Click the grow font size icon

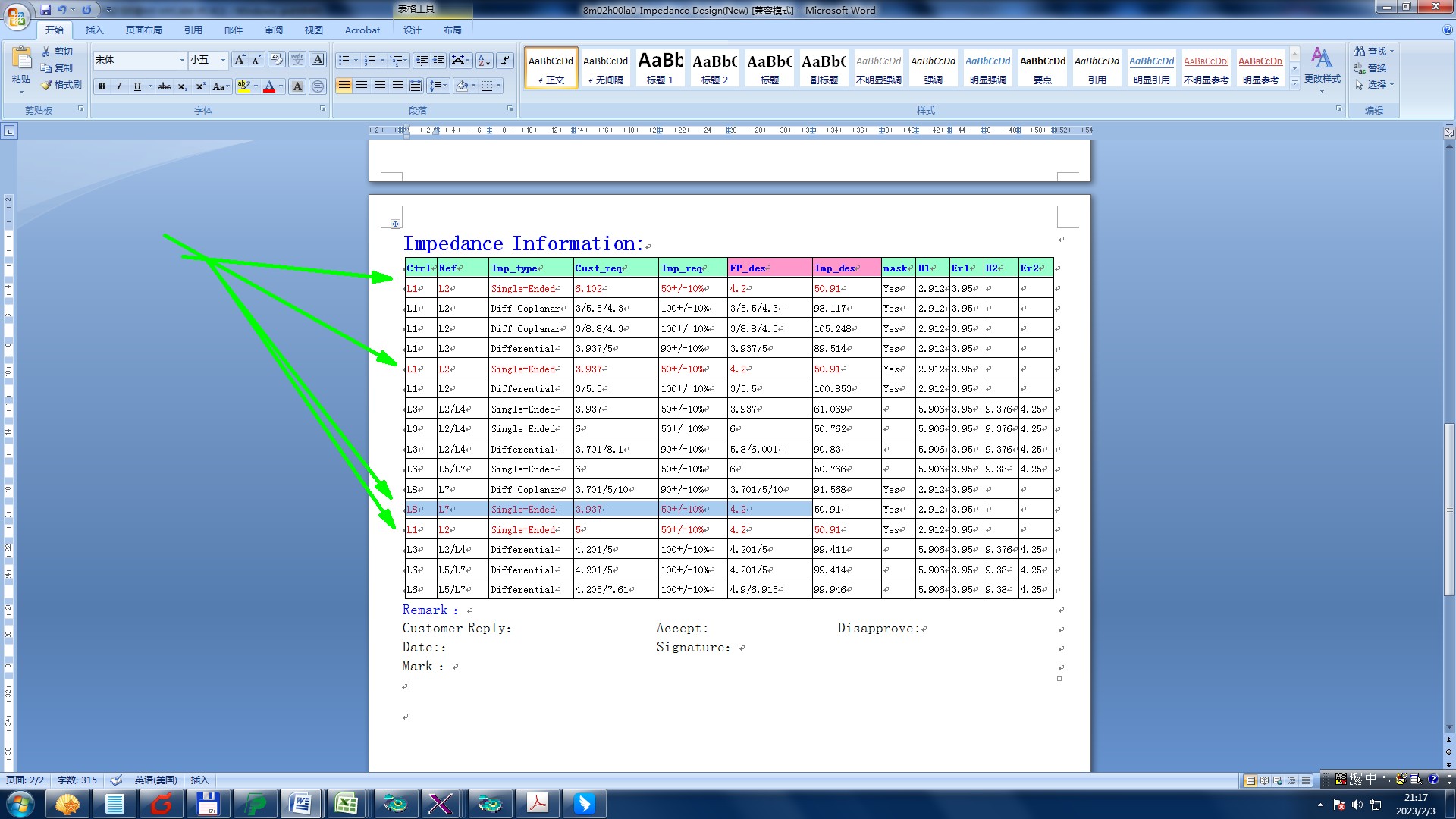coord(240,60)
